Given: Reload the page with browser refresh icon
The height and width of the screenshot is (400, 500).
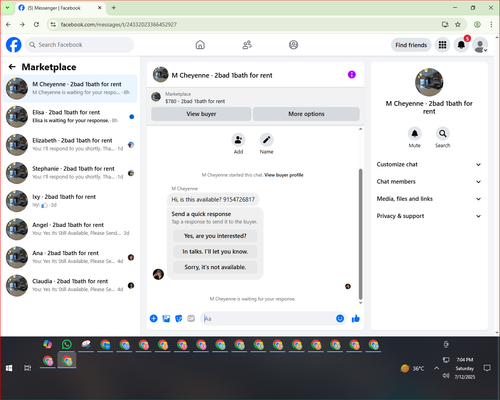Looking at the screenshot, I should [36, 24].
